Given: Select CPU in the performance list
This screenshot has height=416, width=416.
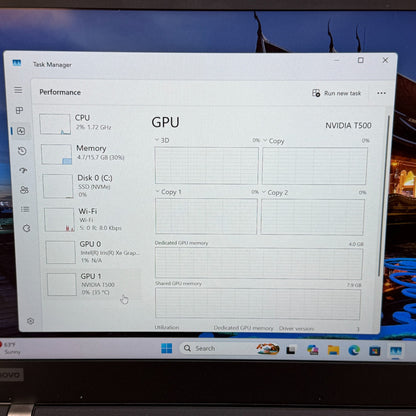Looking at the screenshot, I should click(x=89, y=123).
